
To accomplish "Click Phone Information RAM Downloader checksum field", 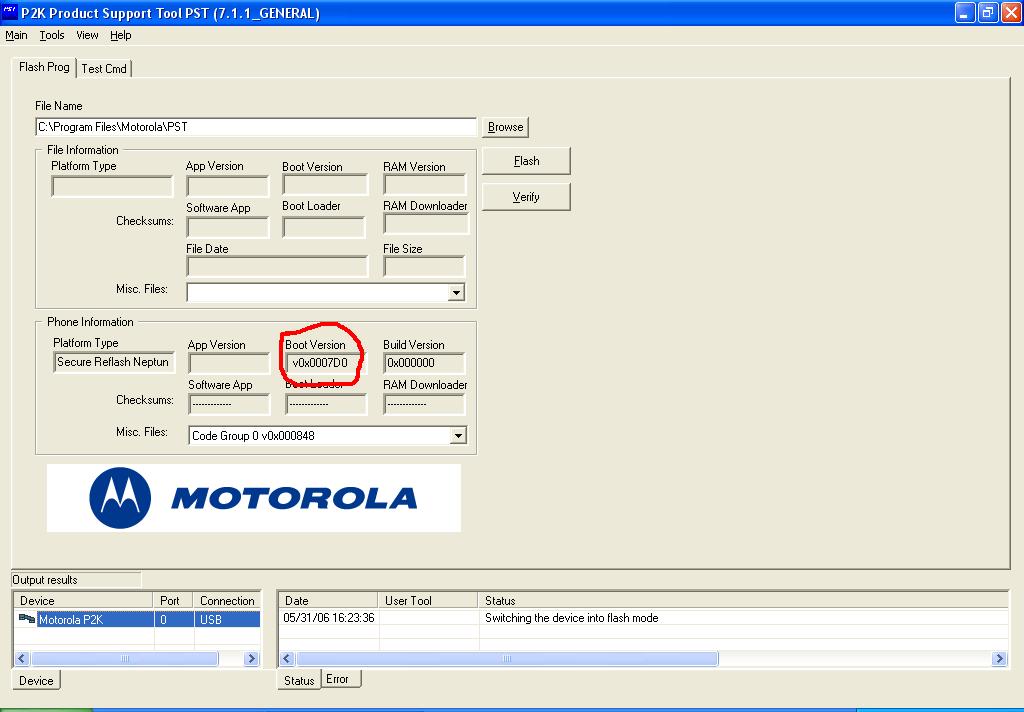I will click(x=424, y=404).
